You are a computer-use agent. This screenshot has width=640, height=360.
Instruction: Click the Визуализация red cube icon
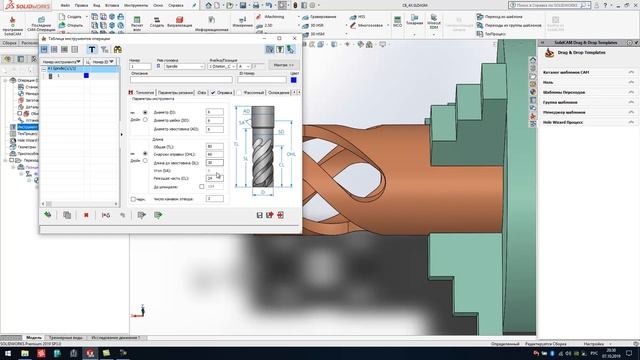click(179, 20)
